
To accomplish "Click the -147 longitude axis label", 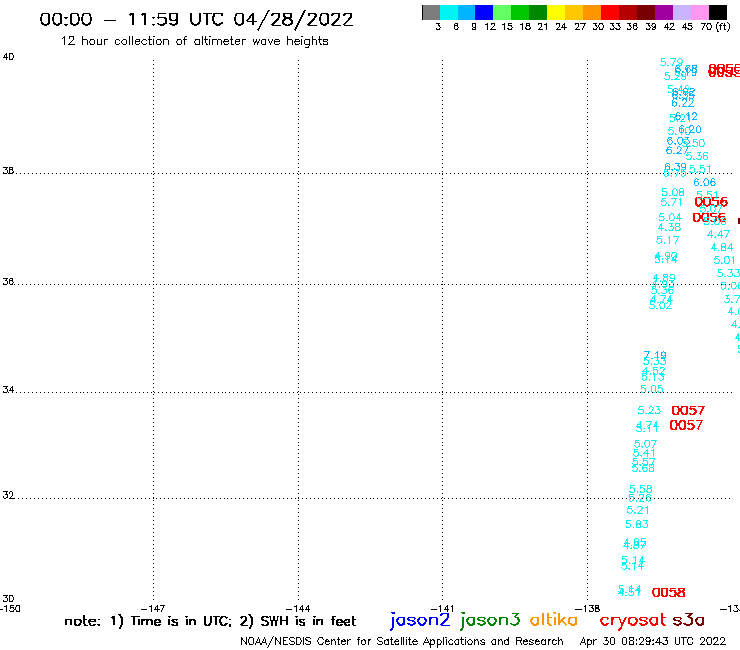I will tap(153, 609).
